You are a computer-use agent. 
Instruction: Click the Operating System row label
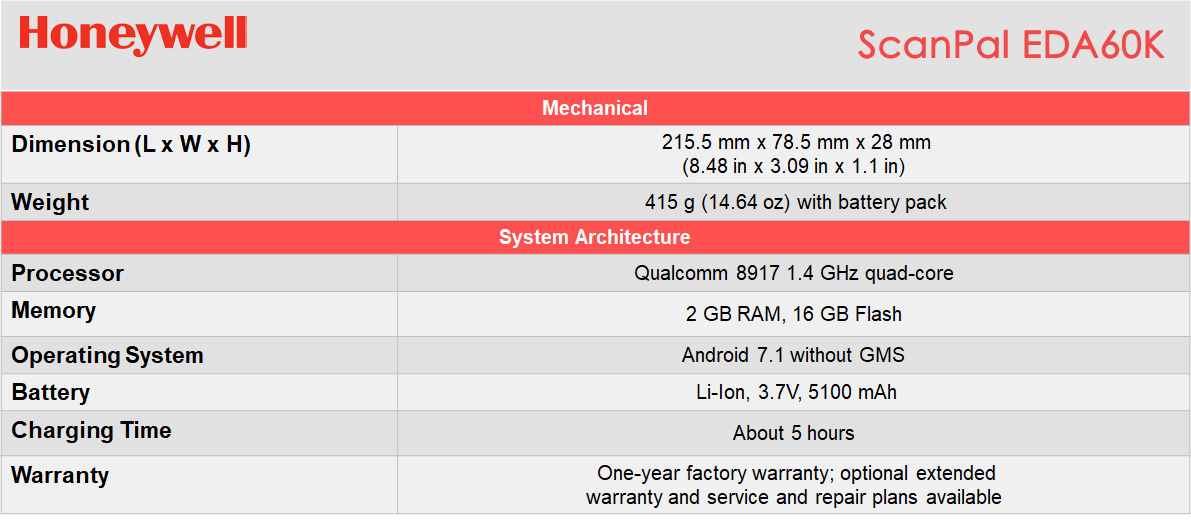pyautogui.click(x=107, y=355)
